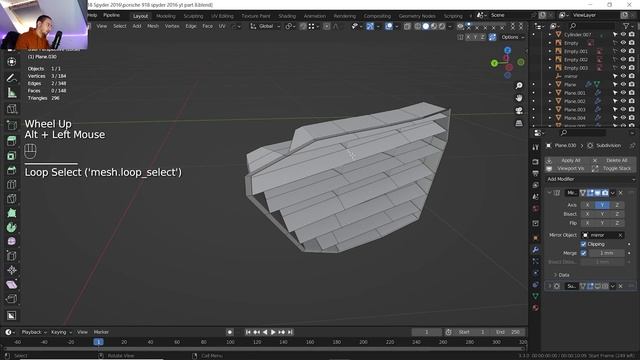640x360 pixels.
Task: Hide Plane.001 via its eye icon
Action: pyautogui.click(x=623, y=93)
